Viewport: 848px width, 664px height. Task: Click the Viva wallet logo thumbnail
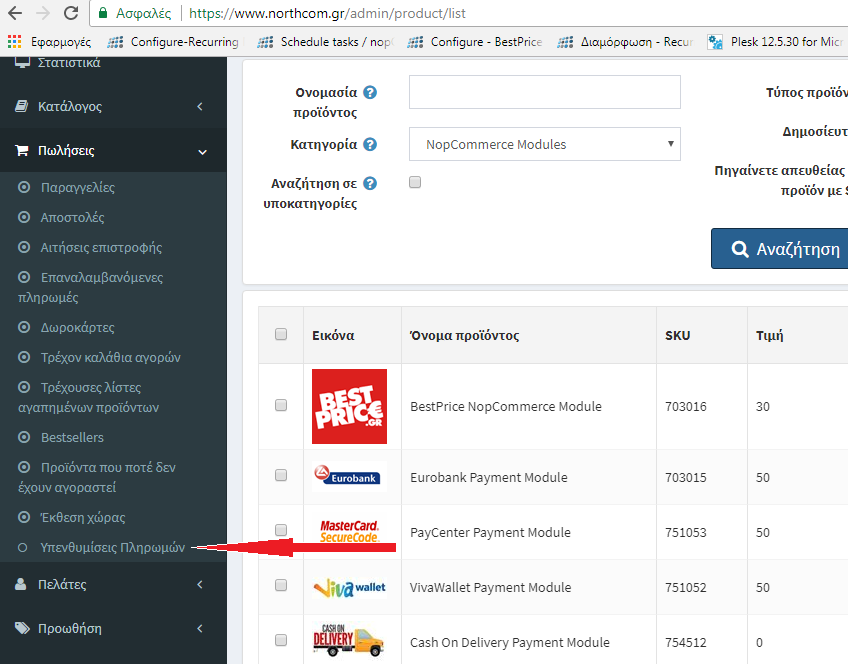click(349, 588)
